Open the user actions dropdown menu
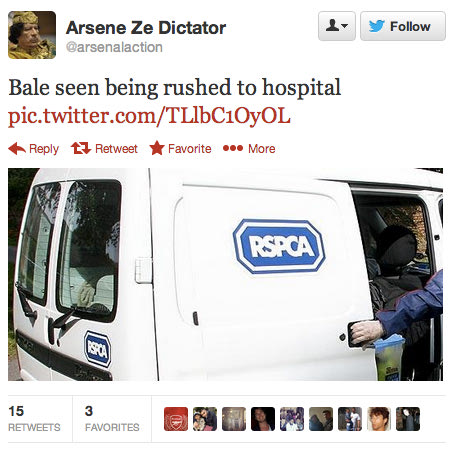The height and width of the screenshot is (451, 462). (337, 26)
